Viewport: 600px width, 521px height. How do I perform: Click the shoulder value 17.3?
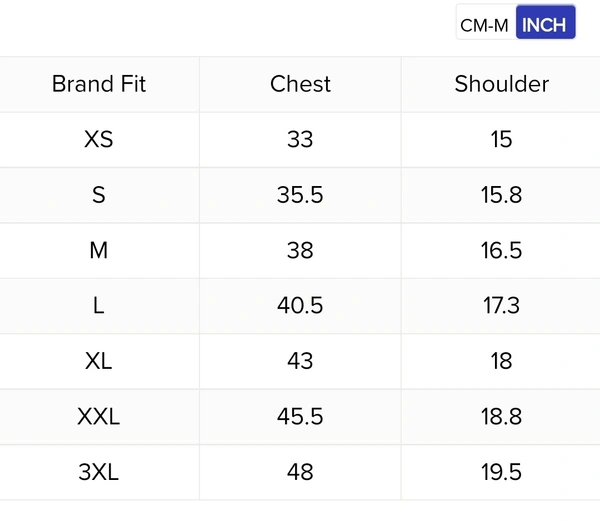coord(501,306)
